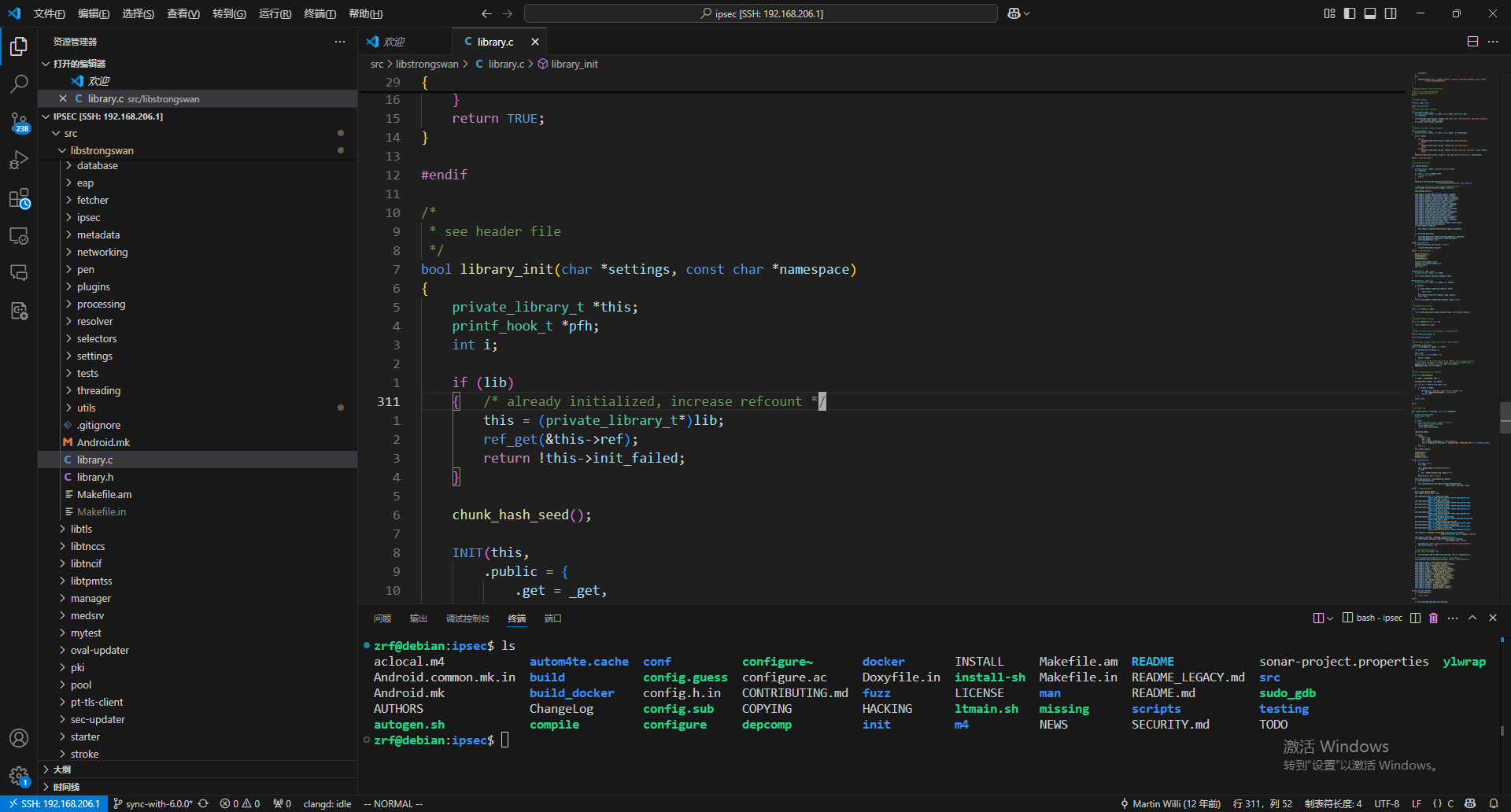Open notifications bell in status bar
The height and width of the screenshot is (812, 1511).
coord(1493,803)
